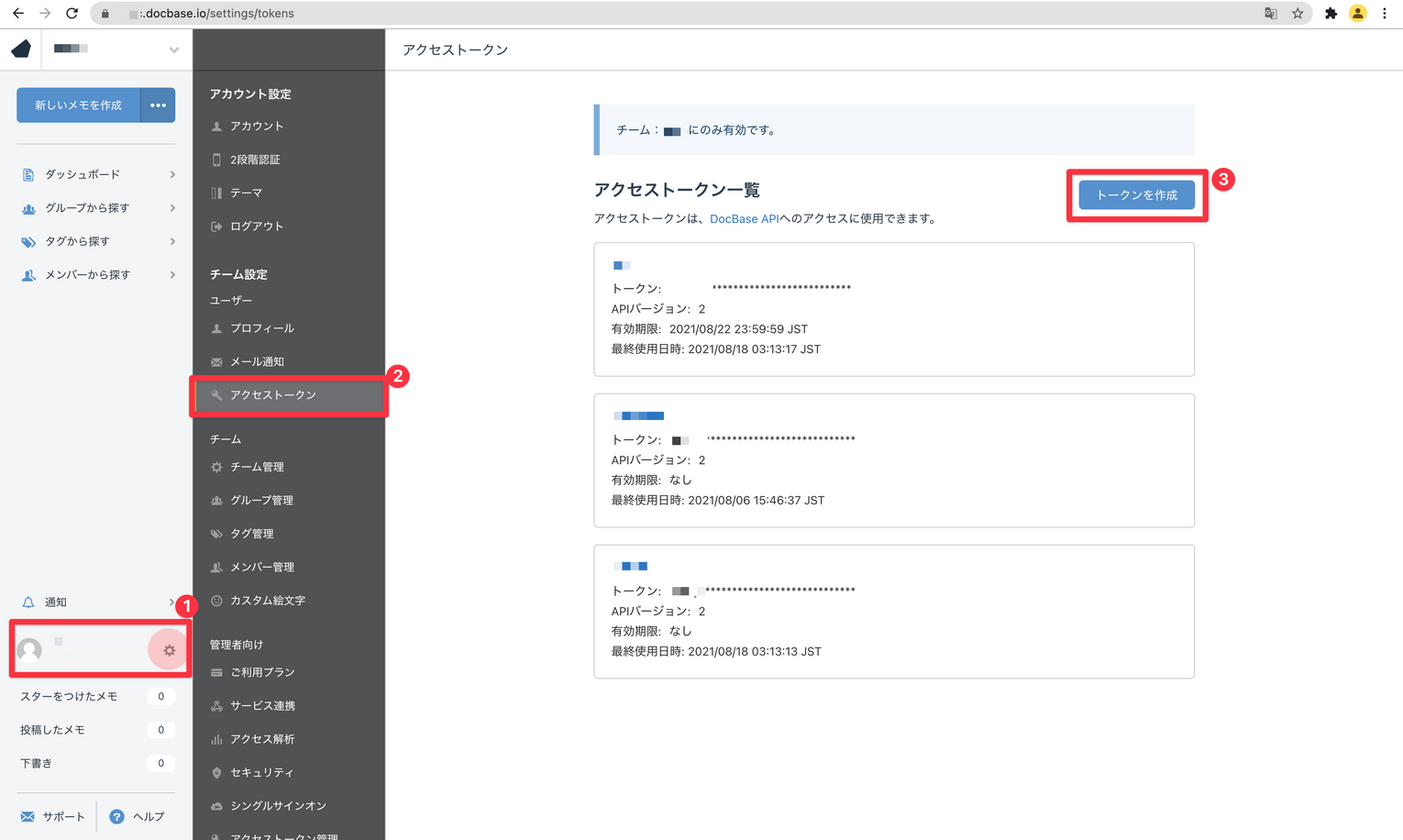The height and width of the screenshot is (840, 1403).
Task: Expand the タグから探す chevron
Action: pos(172,241)
